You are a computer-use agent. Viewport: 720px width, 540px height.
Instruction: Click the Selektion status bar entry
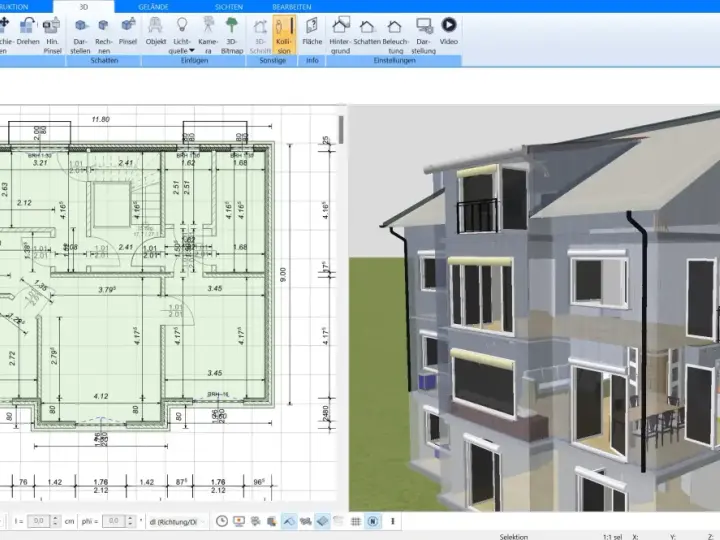coord(514,536)
